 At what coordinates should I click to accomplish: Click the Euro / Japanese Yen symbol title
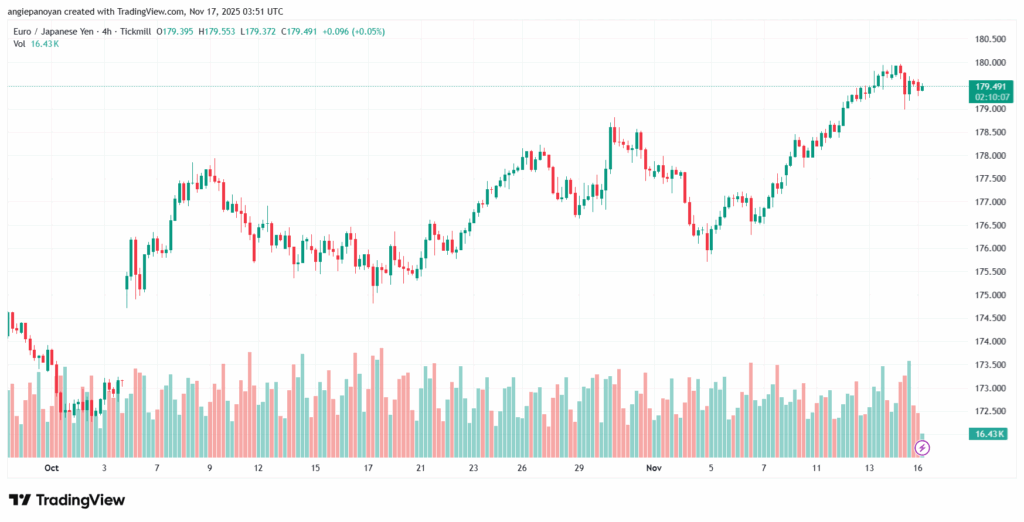pyautogui.click(x=55, y=31)
